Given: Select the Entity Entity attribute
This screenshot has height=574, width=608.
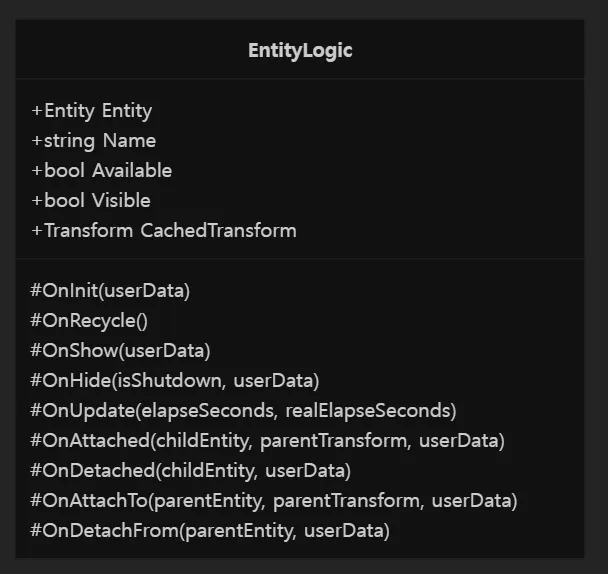Looking at the screenshot, I should [92, 111].
